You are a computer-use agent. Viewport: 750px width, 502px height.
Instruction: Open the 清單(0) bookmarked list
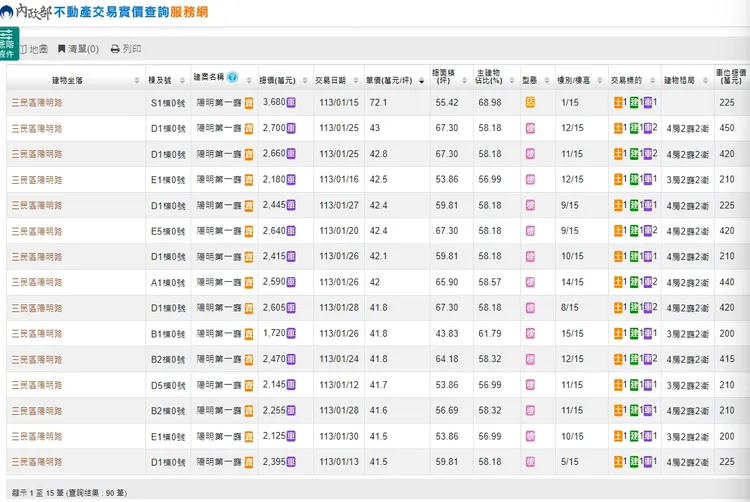(78, 49)
